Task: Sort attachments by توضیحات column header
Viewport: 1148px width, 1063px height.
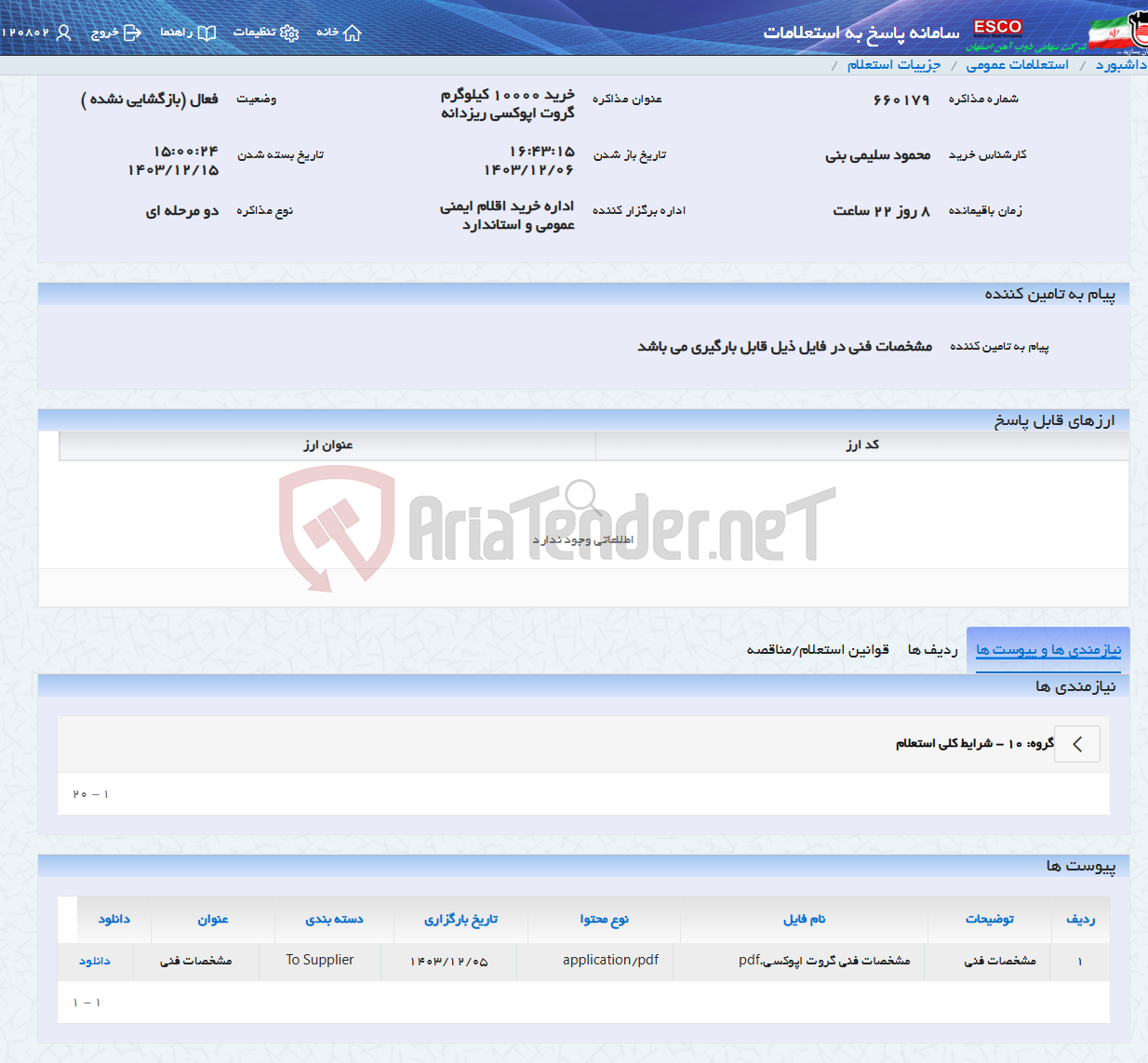Action: pyautogui.click(x=989, y=919)
